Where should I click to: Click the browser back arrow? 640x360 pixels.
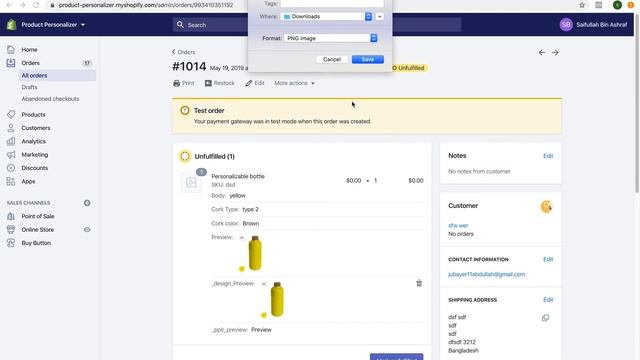click(x=9, y=5)
